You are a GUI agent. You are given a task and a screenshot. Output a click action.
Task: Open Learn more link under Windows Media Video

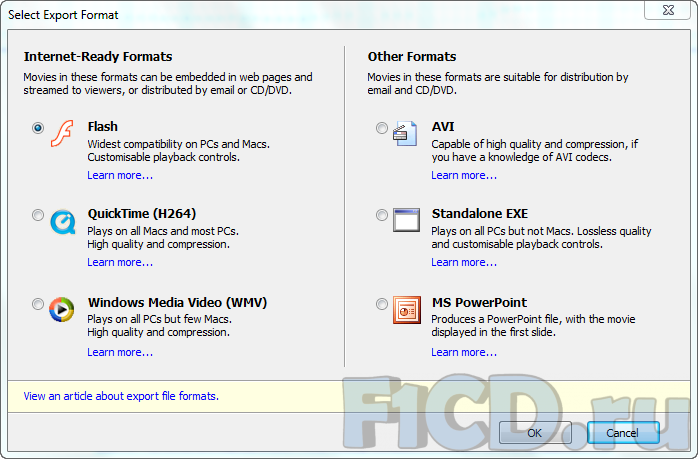pyautogui.click(x=120, y=353)
